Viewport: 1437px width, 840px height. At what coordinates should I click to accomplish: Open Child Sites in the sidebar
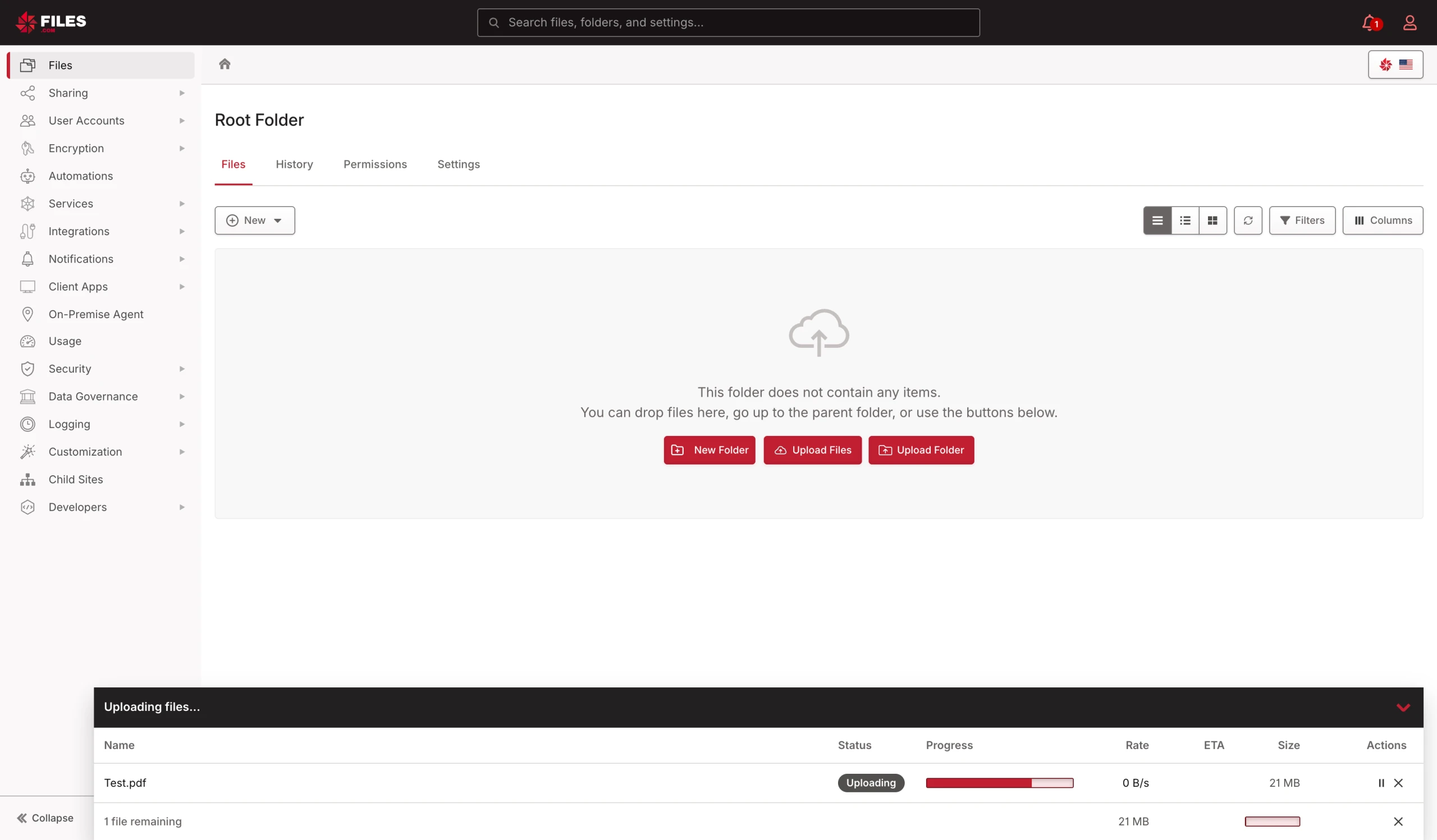pyautogui.click(x=100, y=479)
